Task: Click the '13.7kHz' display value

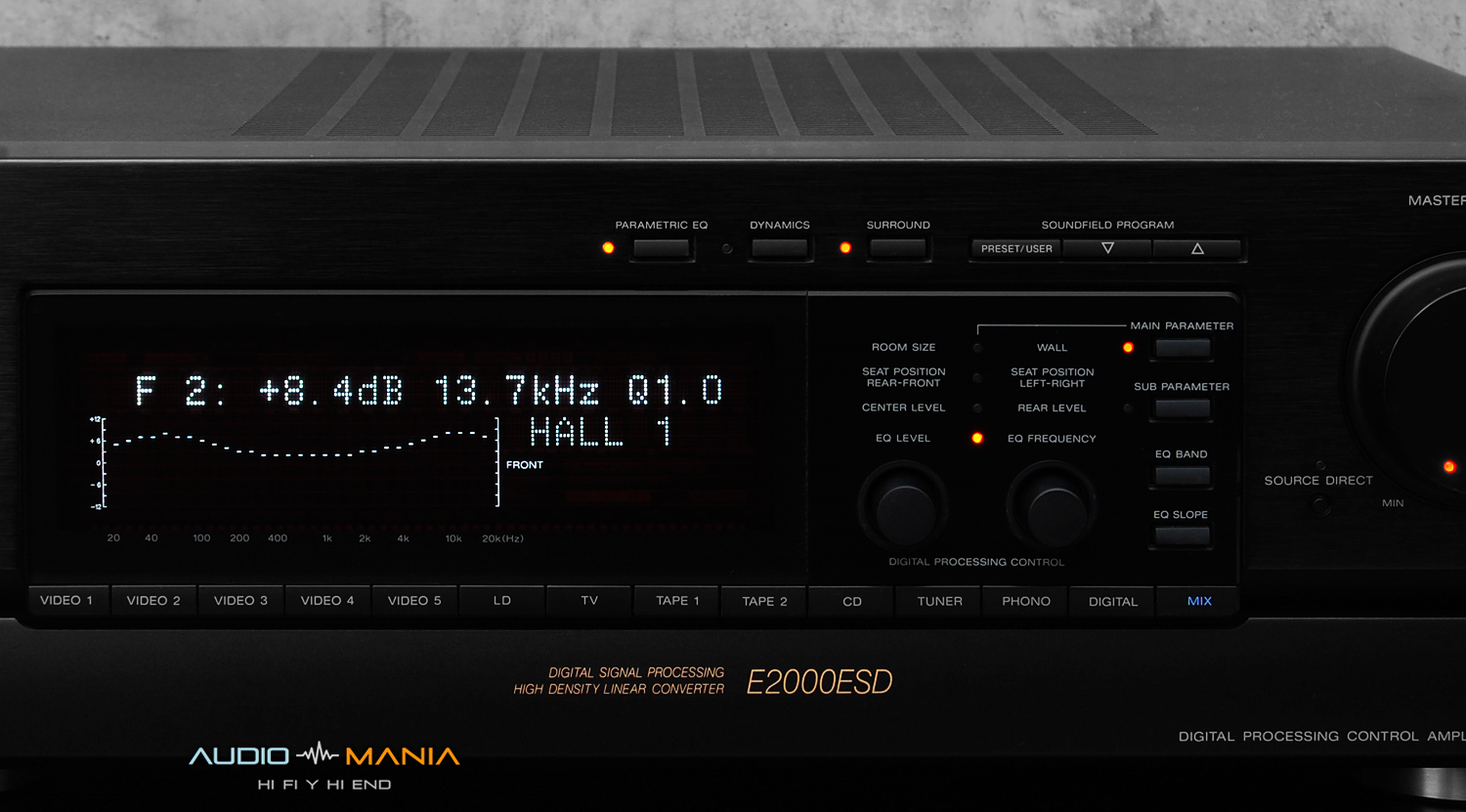Action: (x=517, y=391)
